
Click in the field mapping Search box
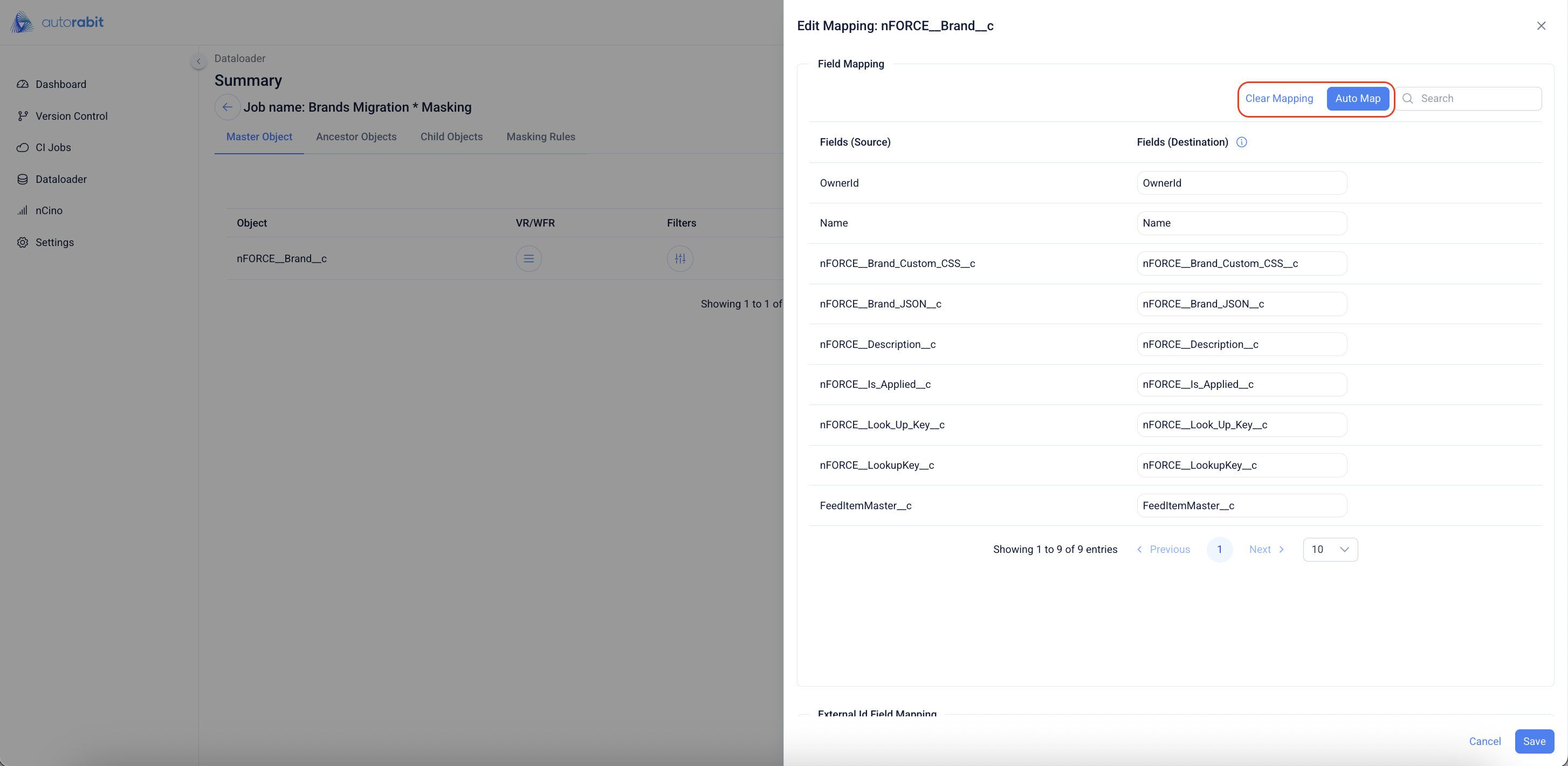pos(1476,99)
